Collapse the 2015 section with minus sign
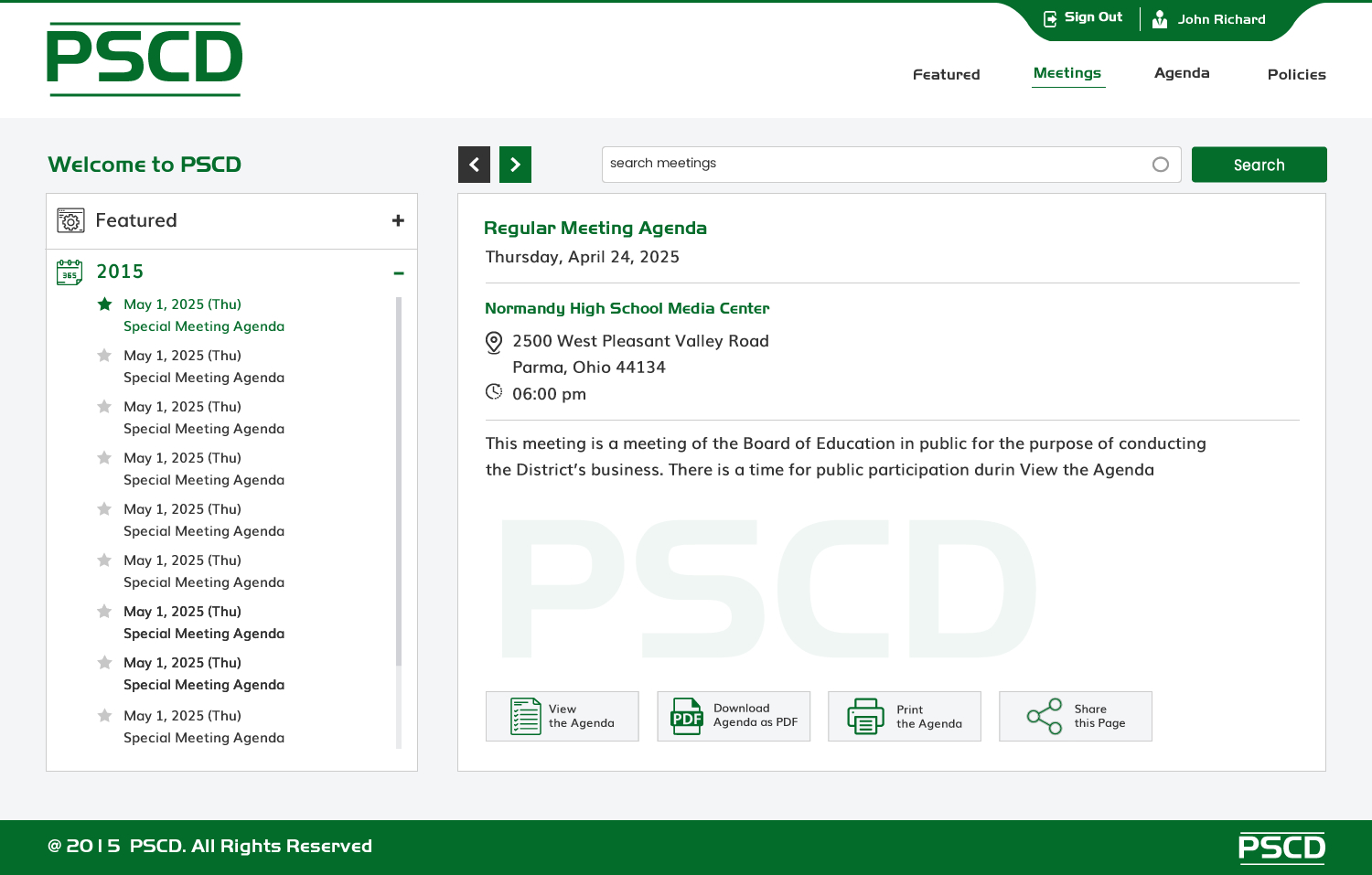This screenshot has width=1372, height=875. click(x=399, y=273)
